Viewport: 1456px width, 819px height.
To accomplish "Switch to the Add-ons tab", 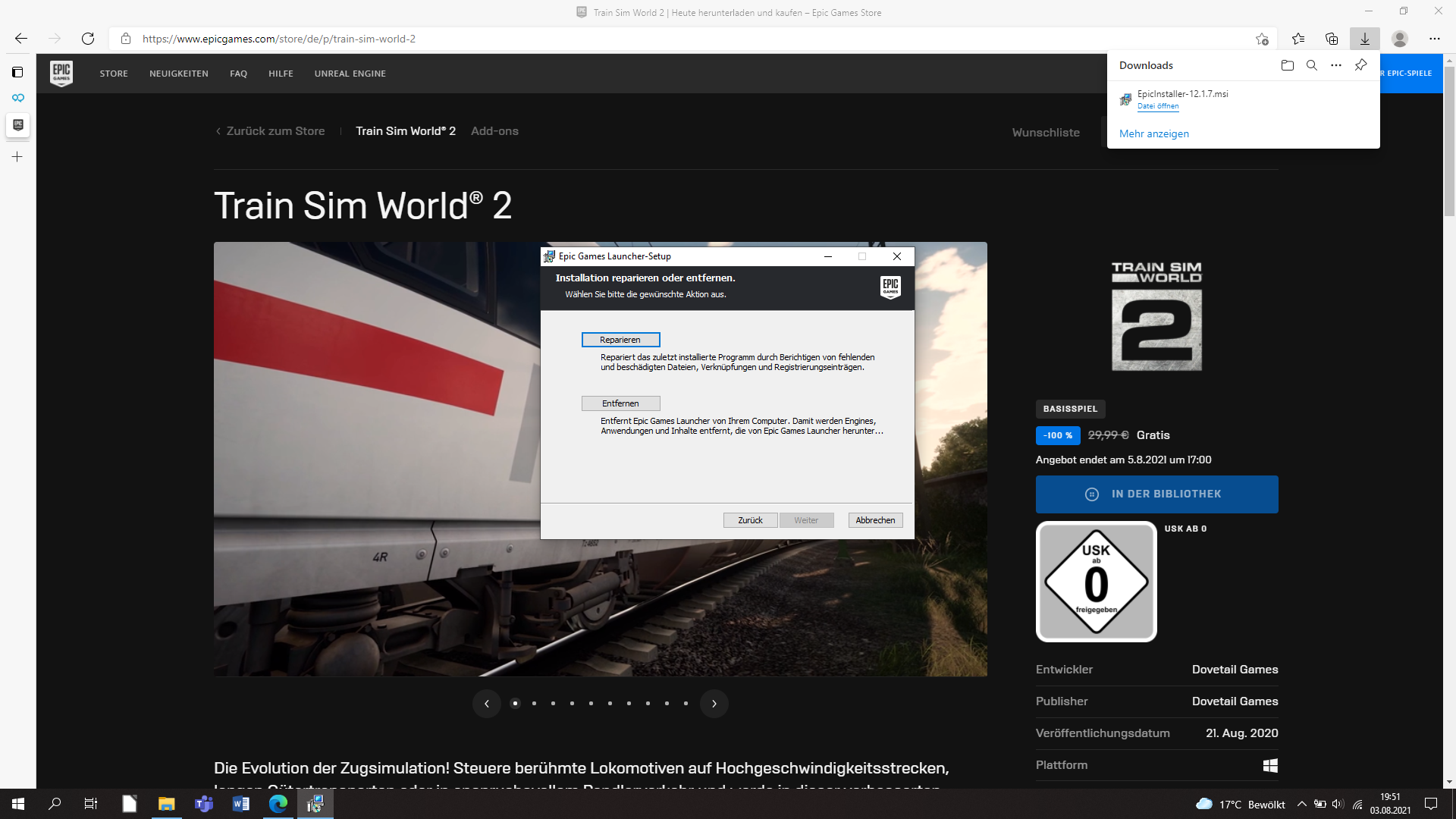I will click(x=494, y=131).
